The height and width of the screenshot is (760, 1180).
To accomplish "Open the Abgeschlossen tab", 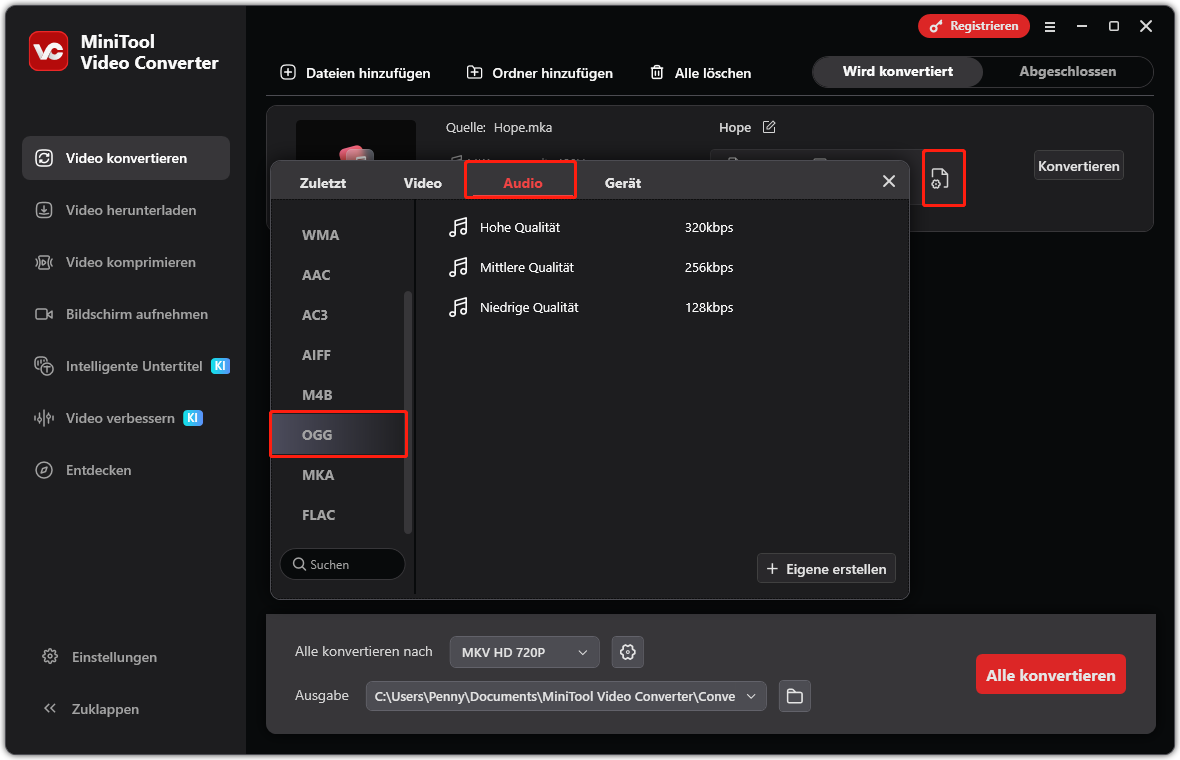I will [1067, 71].
